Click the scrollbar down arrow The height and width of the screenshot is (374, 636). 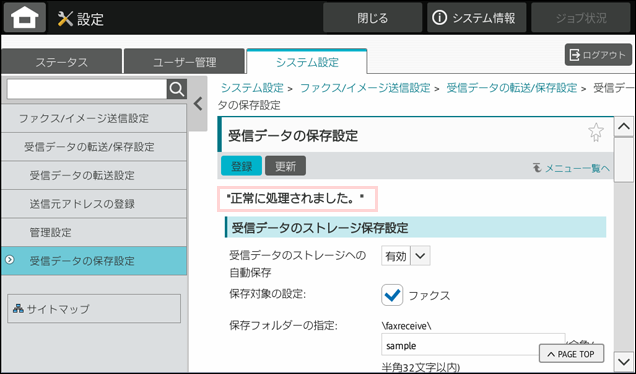point(623,361)
